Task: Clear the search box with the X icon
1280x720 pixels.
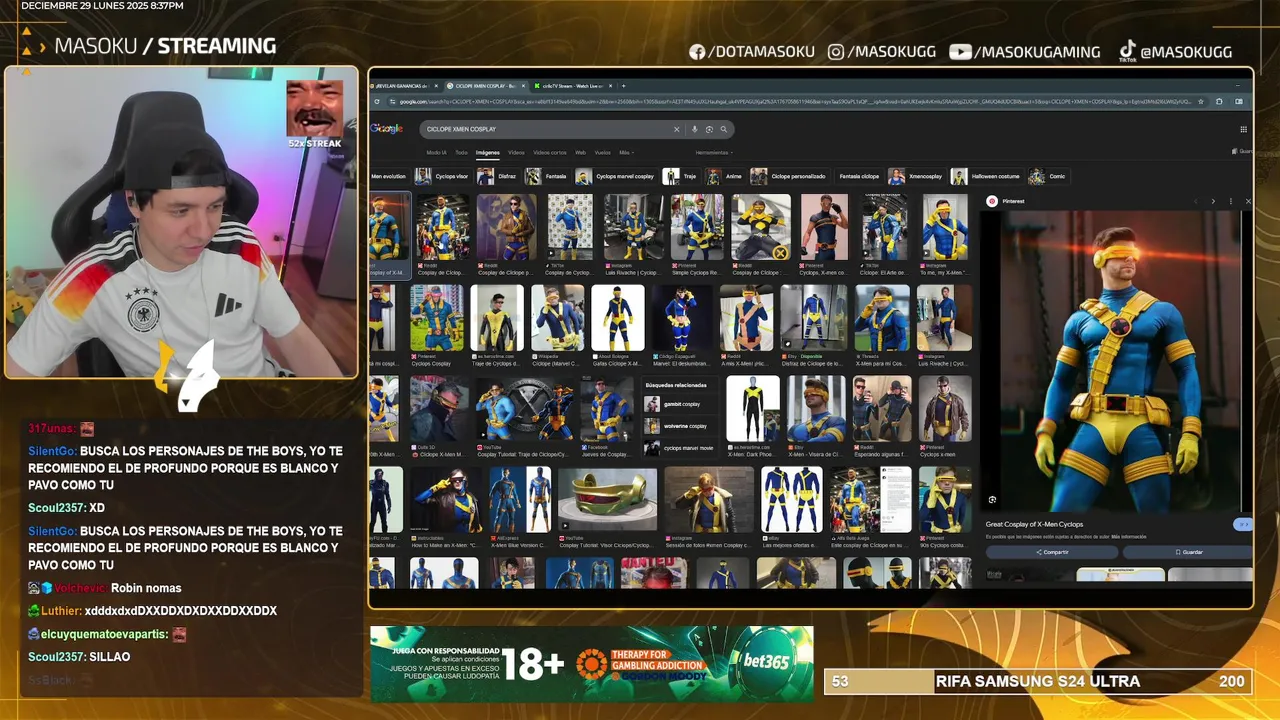Action: 677,129
